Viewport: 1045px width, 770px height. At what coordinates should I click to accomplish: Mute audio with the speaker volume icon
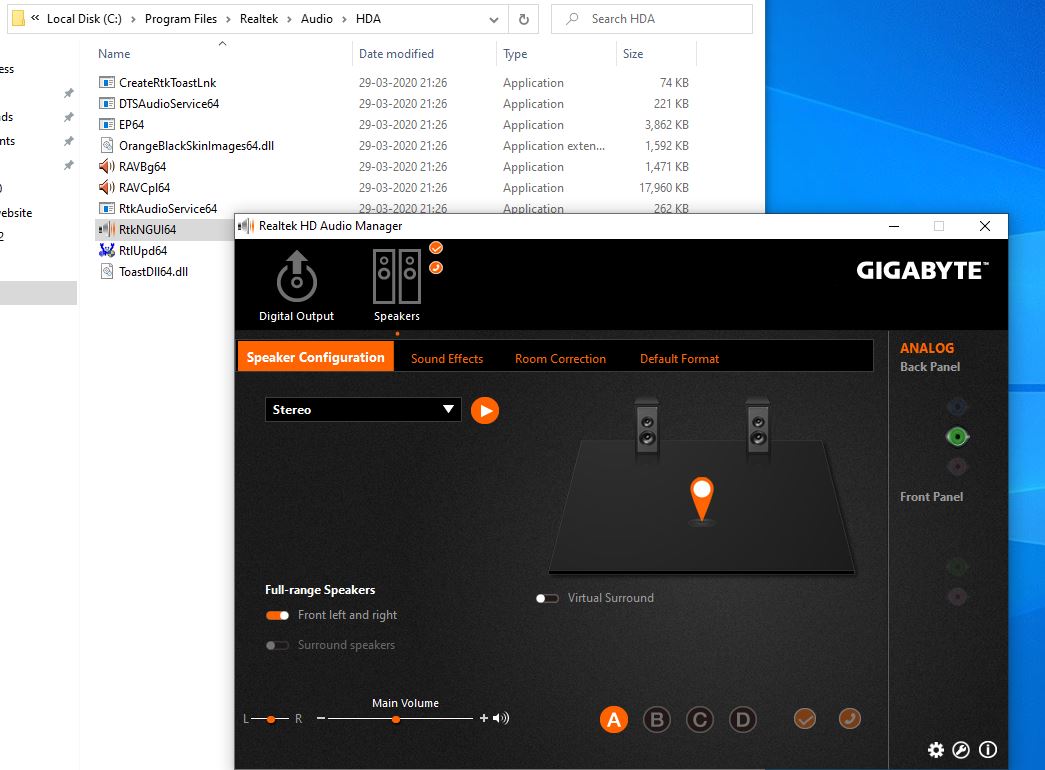click(501, 718)
